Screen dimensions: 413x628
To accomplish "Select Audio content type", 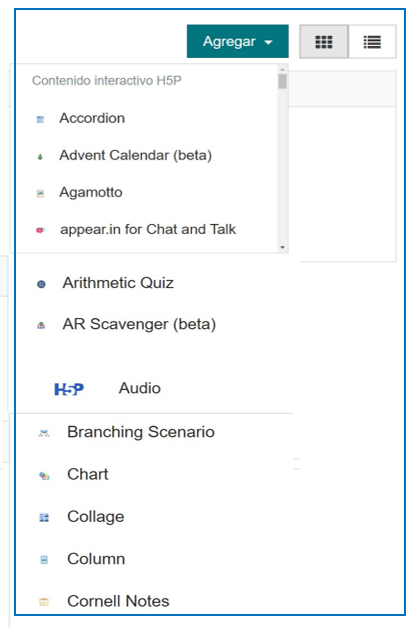I will click(x=140, y=388).
